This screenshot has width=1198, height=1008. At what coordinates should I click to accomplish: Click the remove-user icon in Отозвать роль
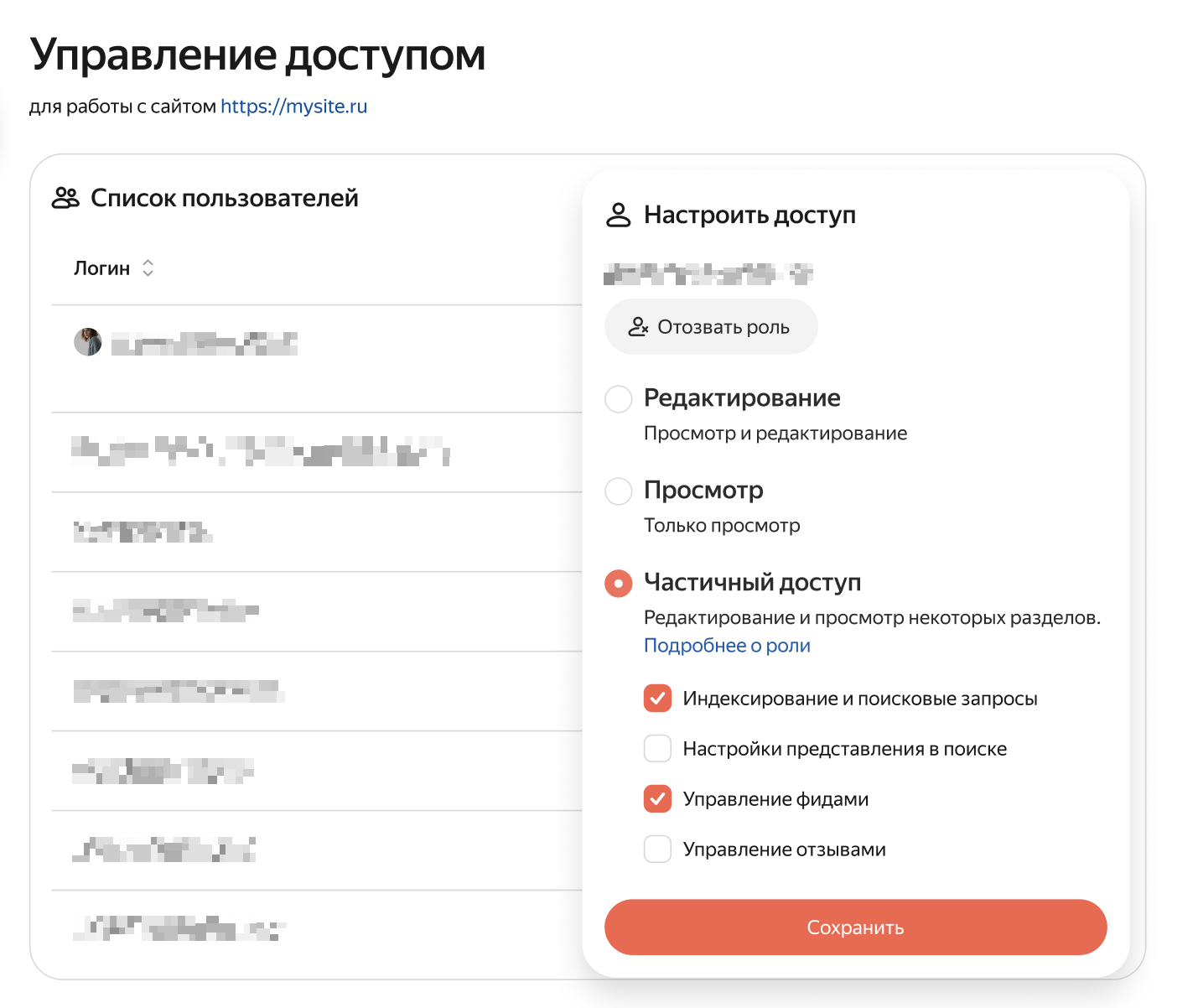[x=639, y=327]
